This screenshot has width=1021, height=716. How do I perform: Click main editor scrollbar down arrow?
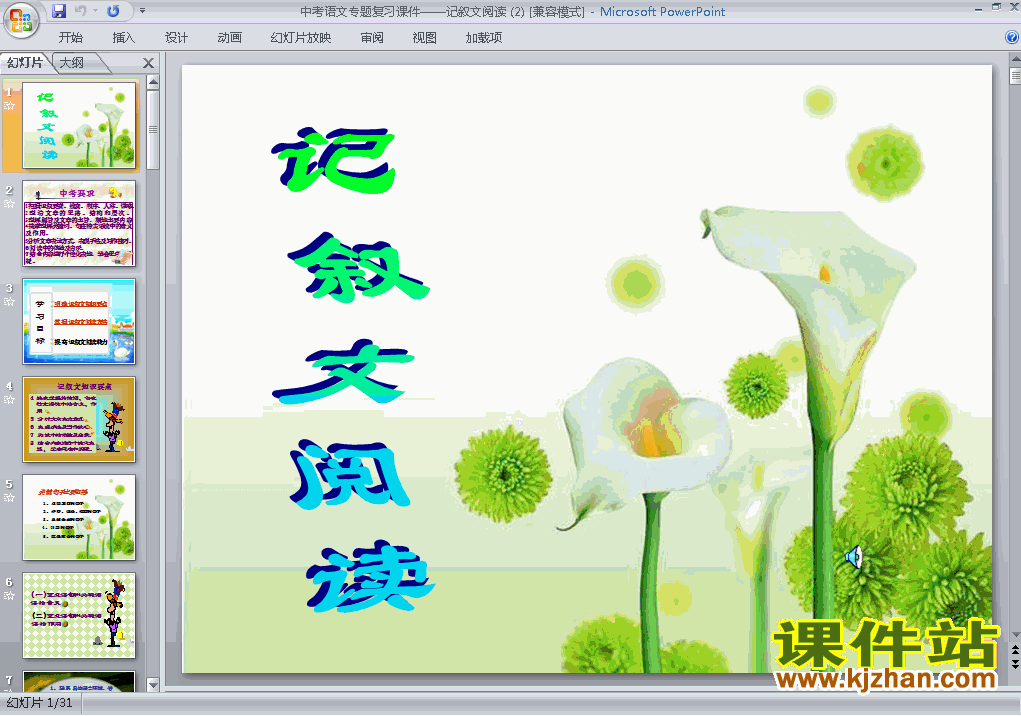click(x=1015, y=635)
